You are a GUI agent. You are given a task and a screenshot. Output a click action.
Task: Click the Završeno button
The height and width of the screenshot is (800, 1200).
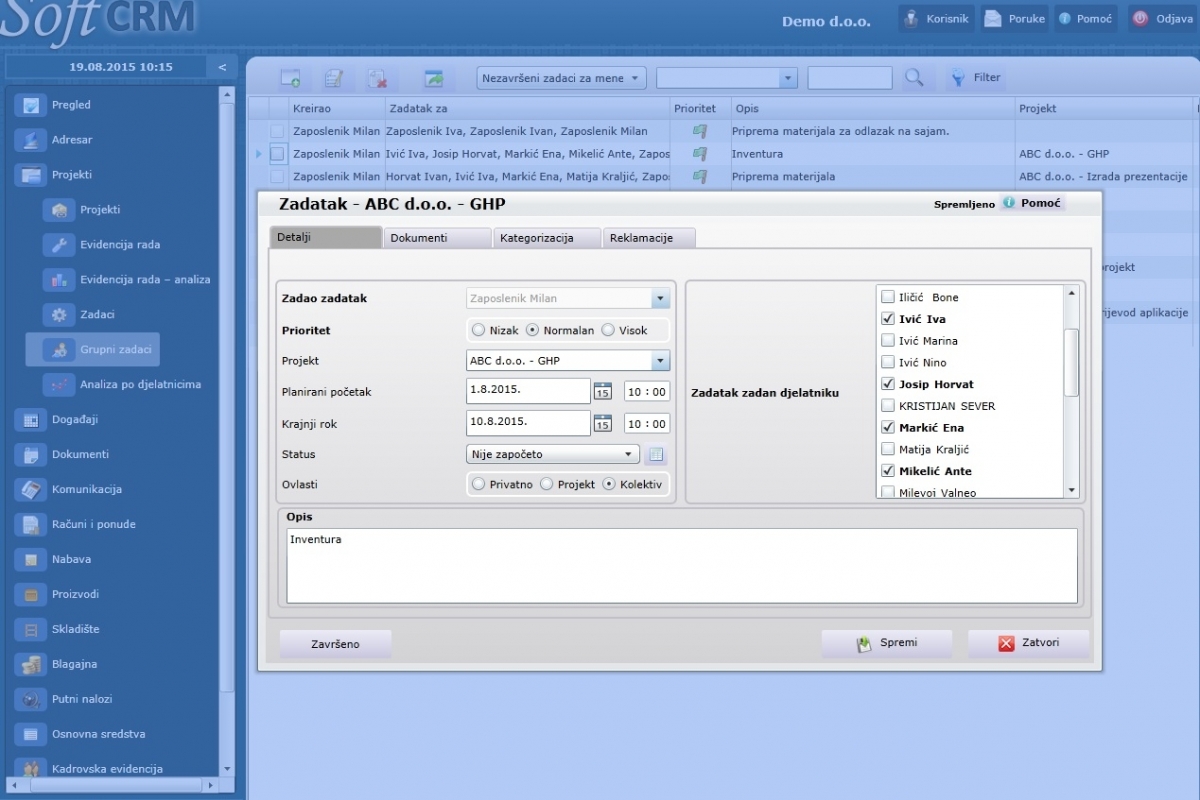[335, 644]
